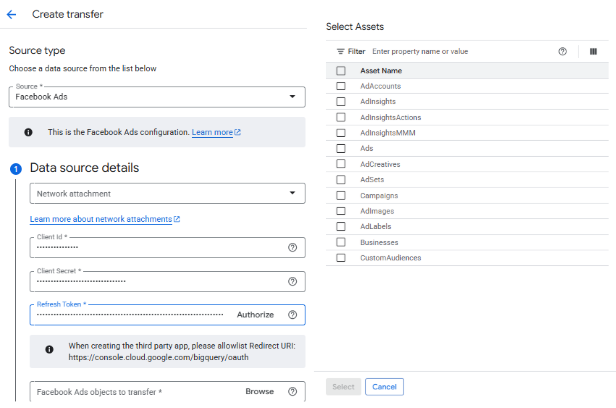Check the Campaigns asset
The width and height of the screenshot is (616, 408).
[x=341, y=195]
